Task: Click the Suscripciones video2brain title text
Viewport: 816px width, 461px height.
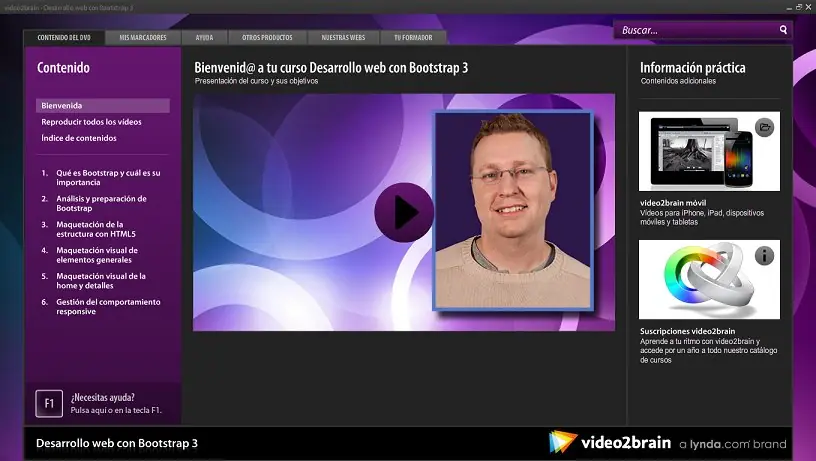Action: [687, 331]
